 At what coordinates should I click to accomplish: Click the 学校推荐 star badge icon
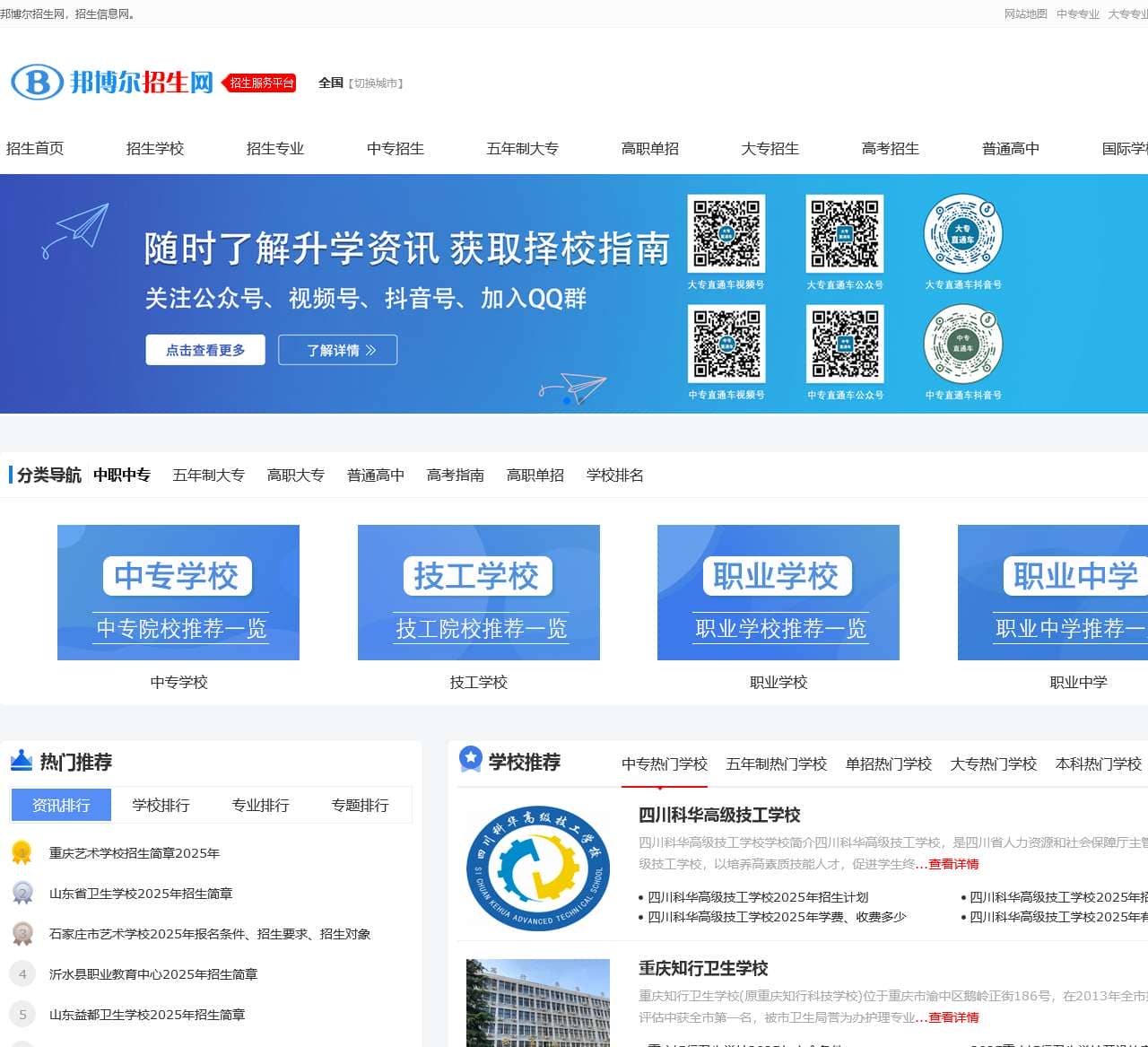pyautogui.click(x=469, y=758)
